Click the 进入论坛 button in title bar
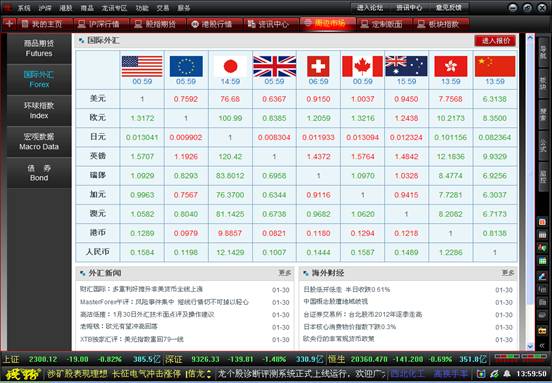This screenshot has width=552, height=383. pyautogui.click(x=370, y=7)
